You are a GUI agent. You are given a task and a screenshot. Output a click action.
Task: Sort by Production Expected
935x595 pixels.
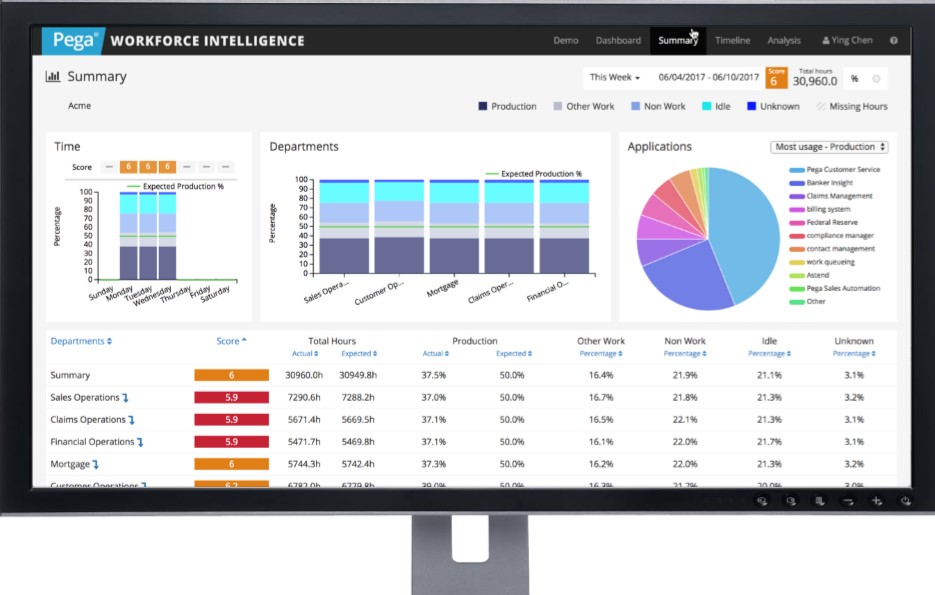pos(514,354)
